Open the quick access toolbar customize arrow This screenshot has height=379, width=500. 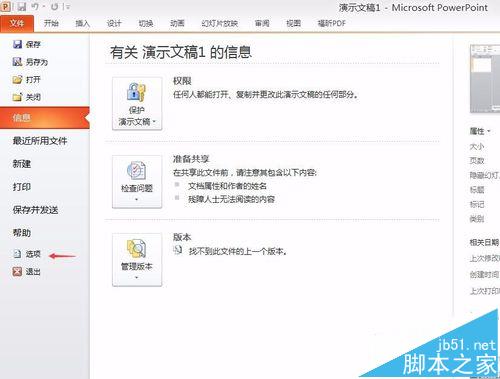pos(68,7)
